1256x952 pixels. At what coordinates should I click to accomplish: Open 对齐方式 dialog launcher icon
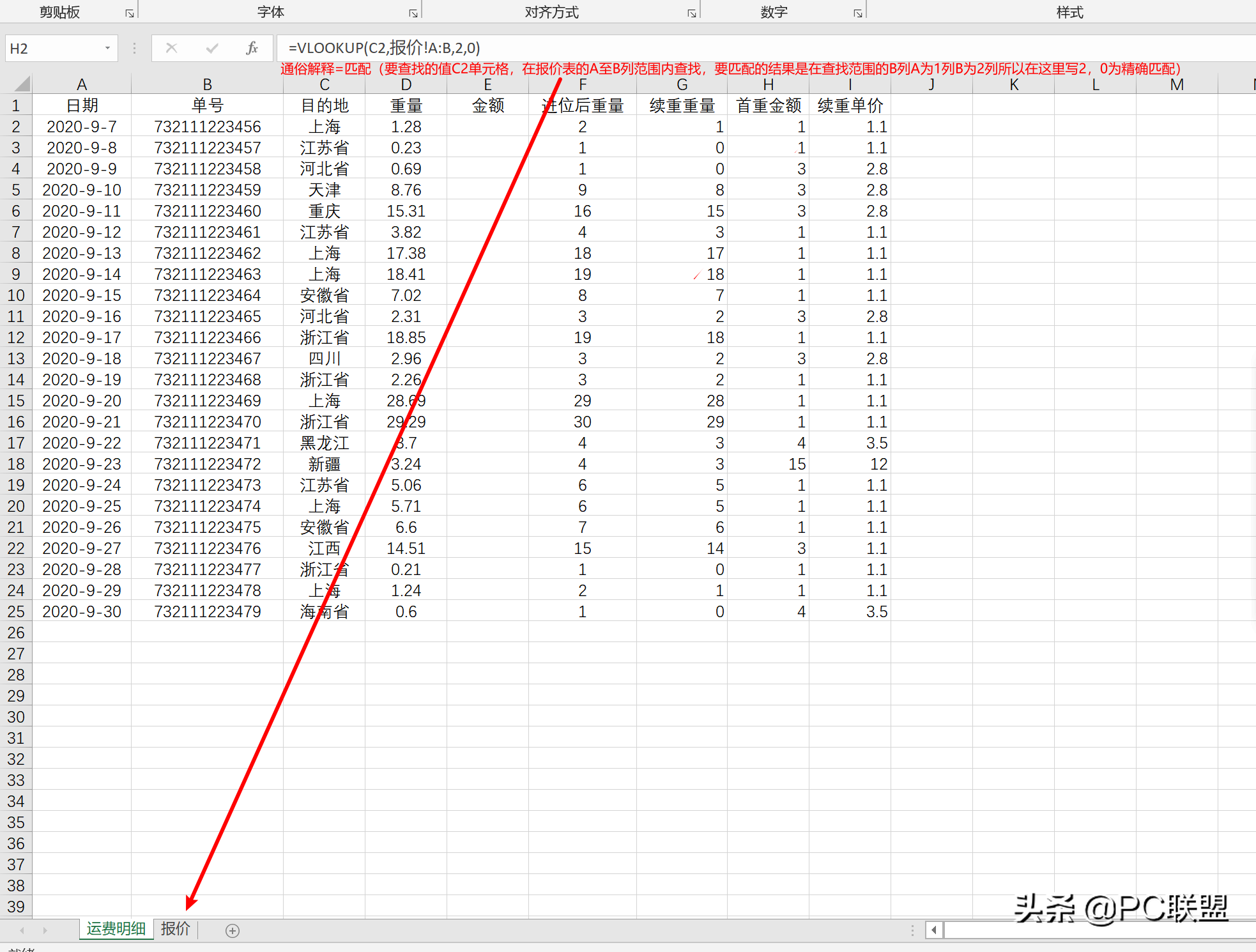click(x=692, y=13)
